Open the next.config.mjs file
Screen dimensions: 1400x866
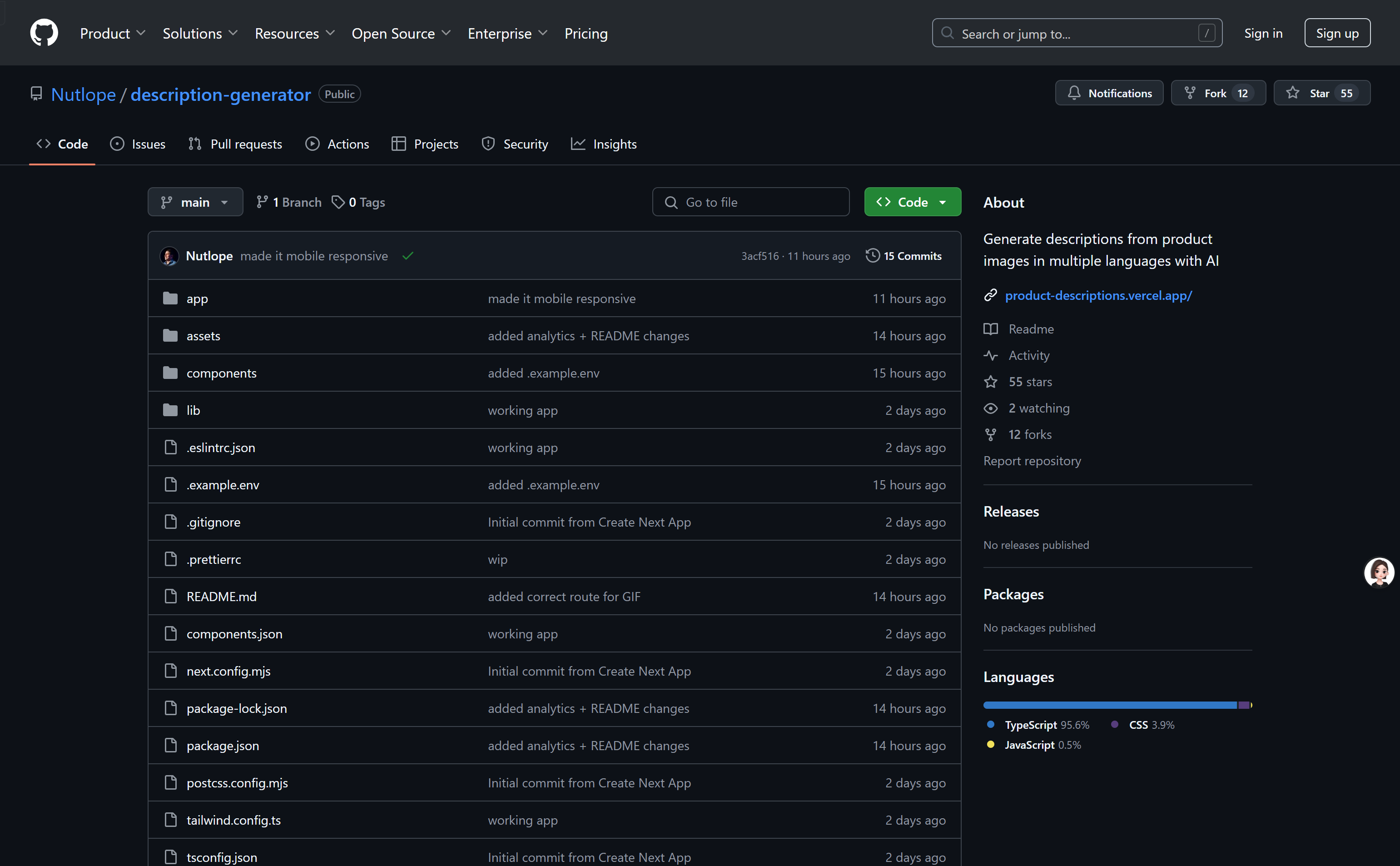228,671
